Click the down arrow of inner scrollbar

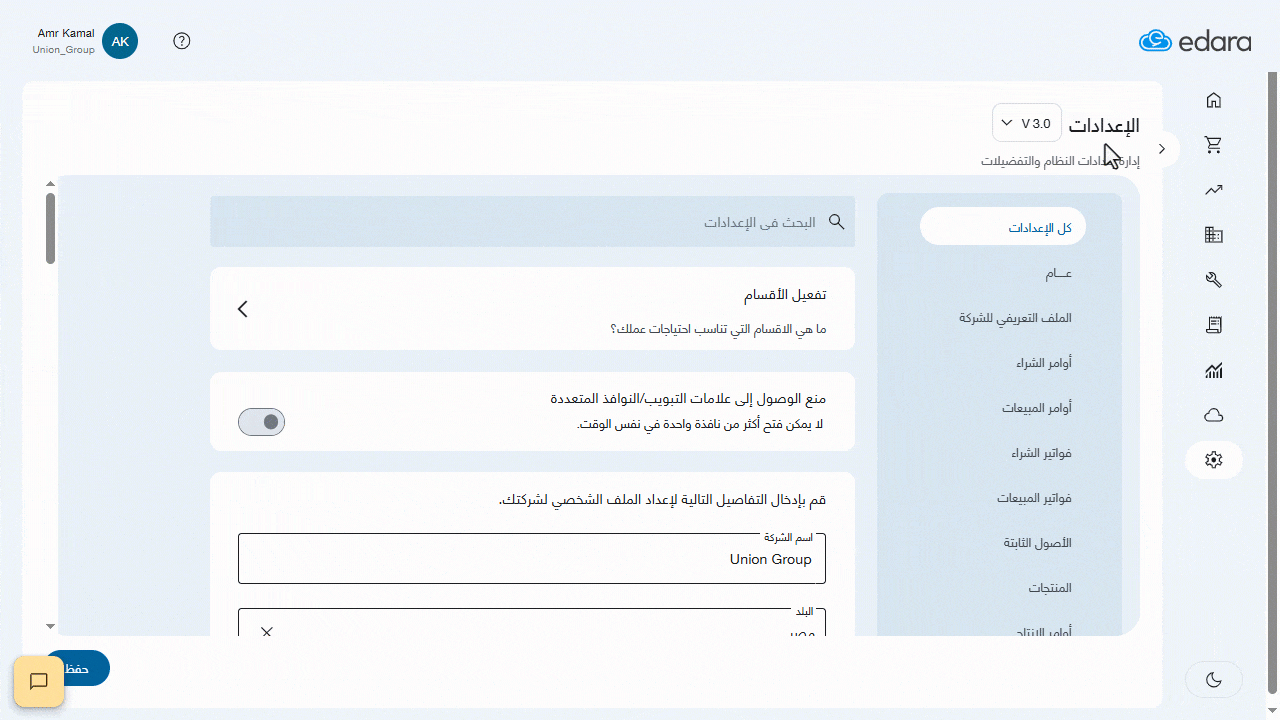click(x=50, y=626)
